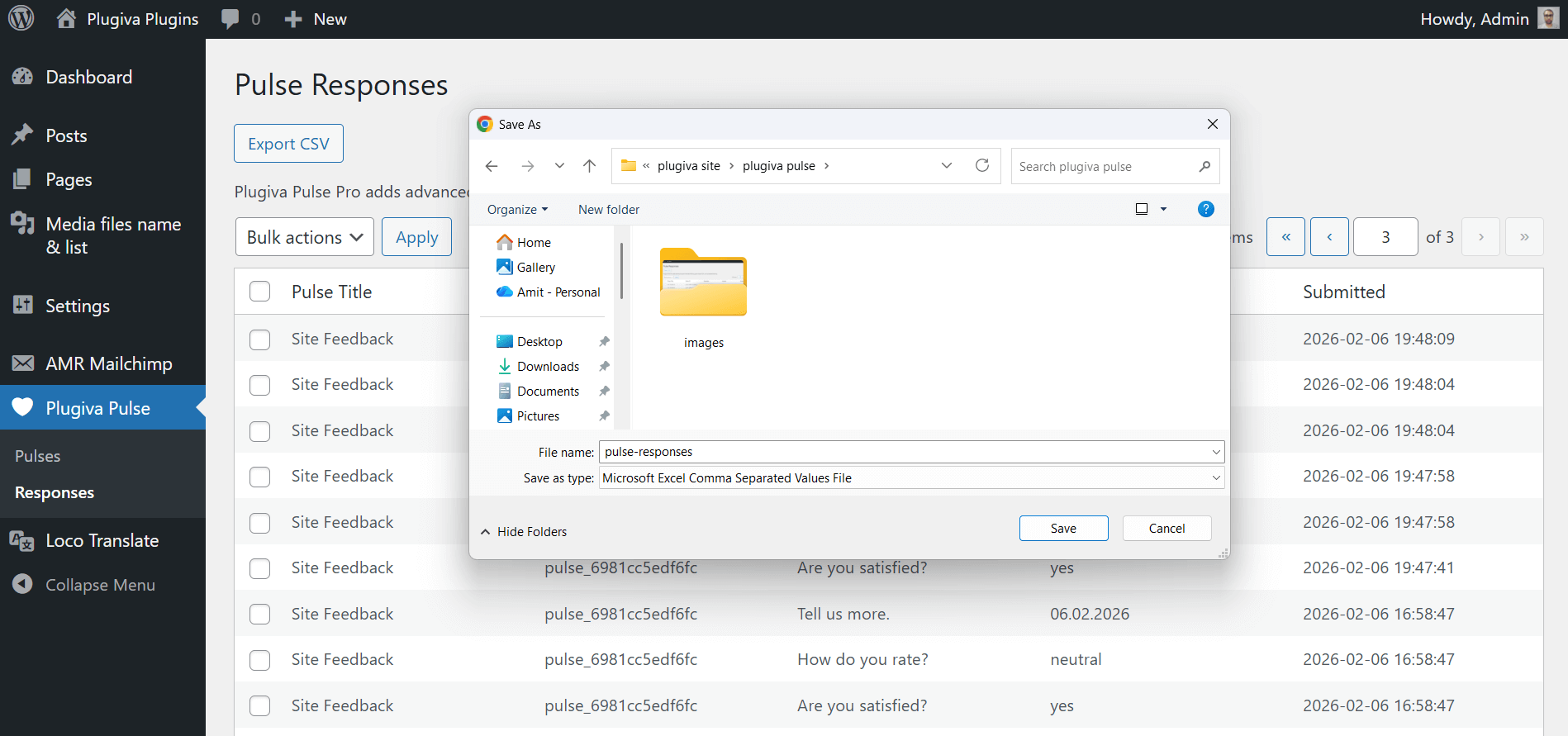Click the Back arrow in Save As

pos(492,166)
